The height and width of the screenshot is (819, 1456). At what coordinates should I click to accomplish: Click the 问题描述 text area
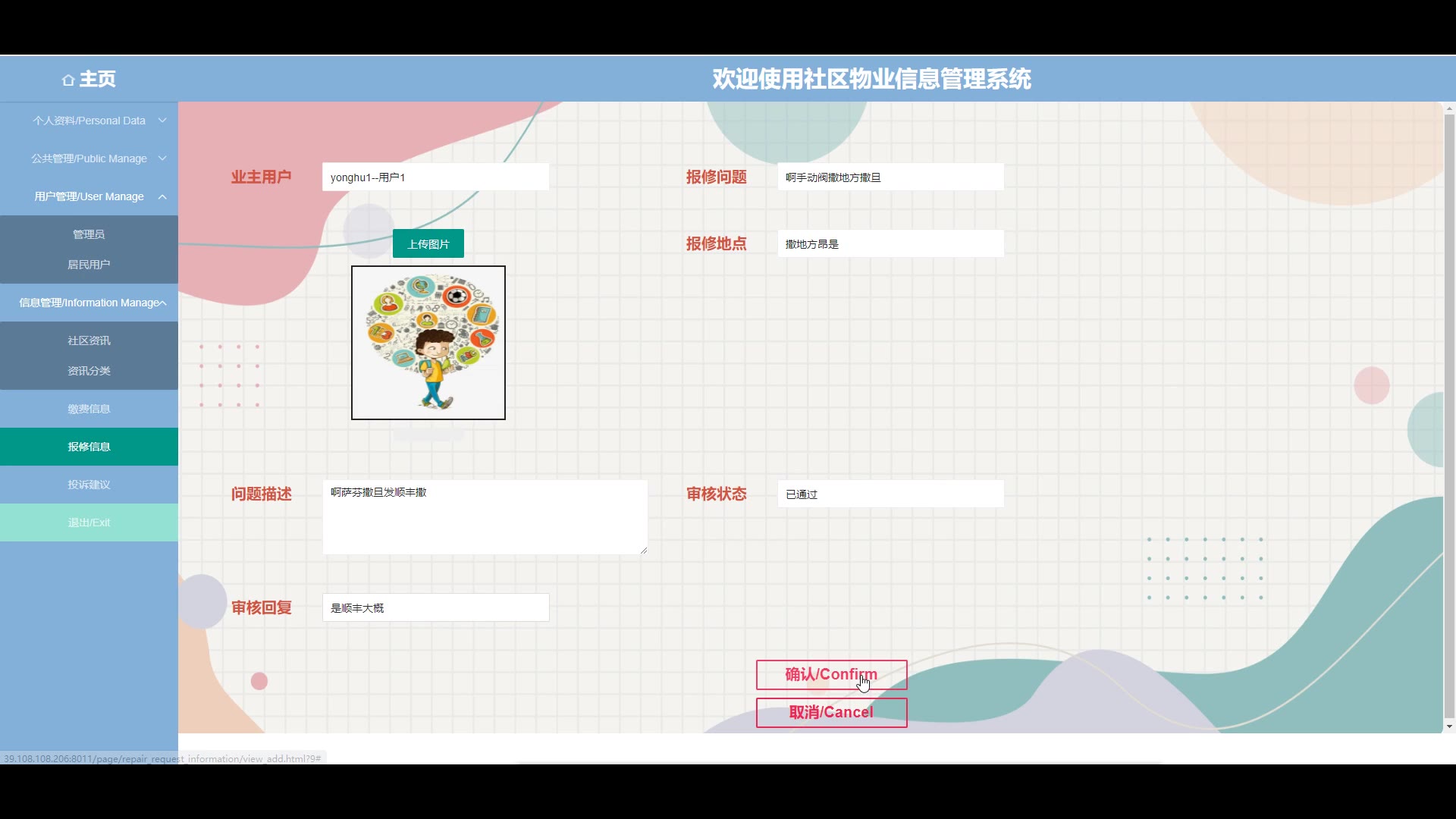pos(485,517)
